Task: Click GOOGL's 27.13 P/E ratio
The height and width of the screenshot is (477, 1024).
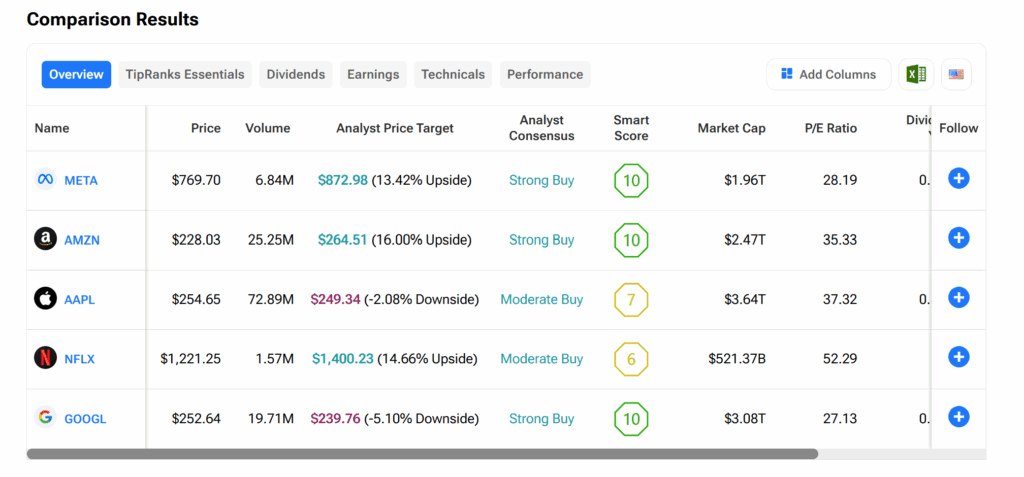Action: click(840, 418)
